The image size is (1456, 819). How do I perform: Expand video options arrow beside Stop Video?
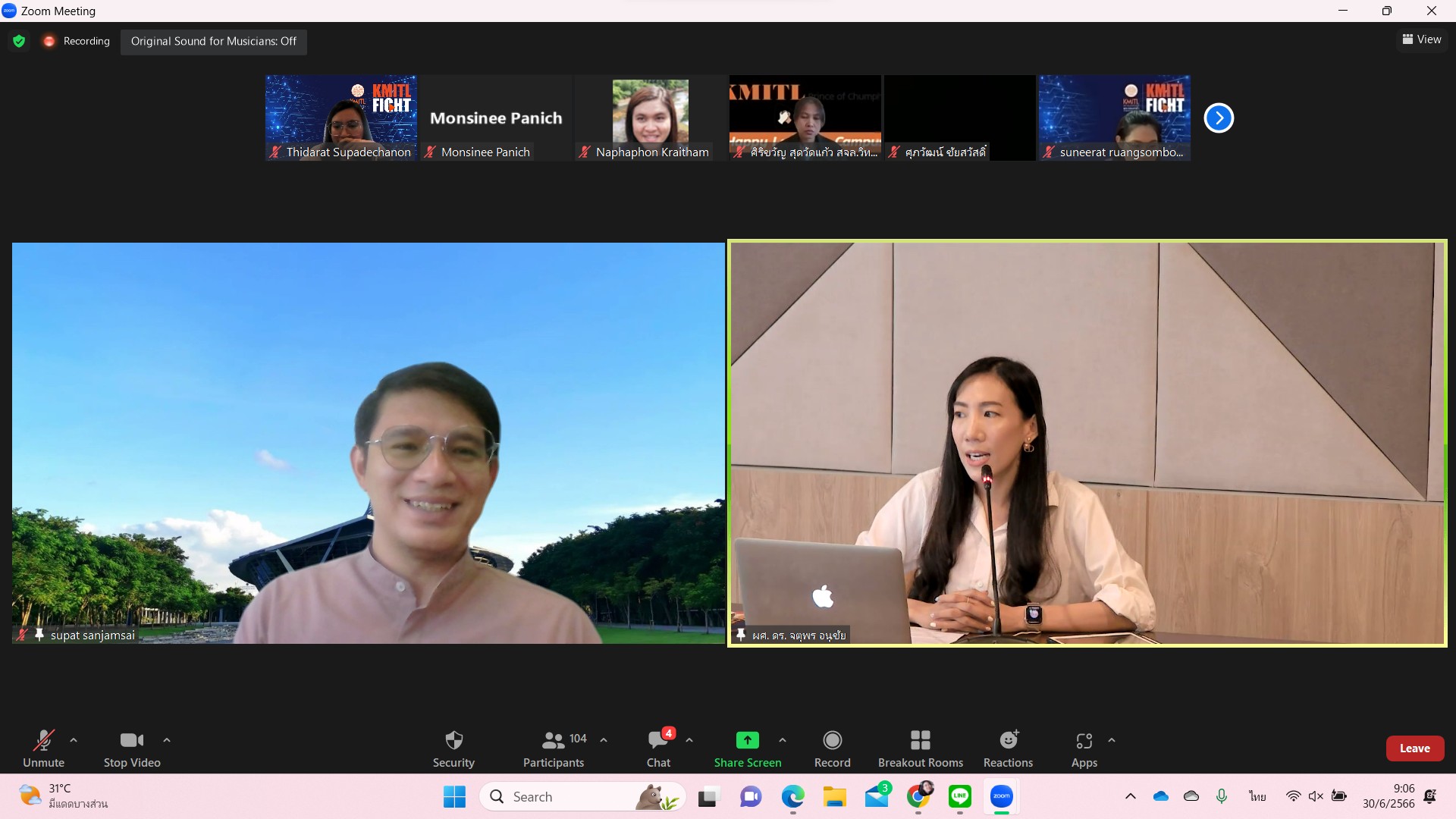click(x=167, y=740)
